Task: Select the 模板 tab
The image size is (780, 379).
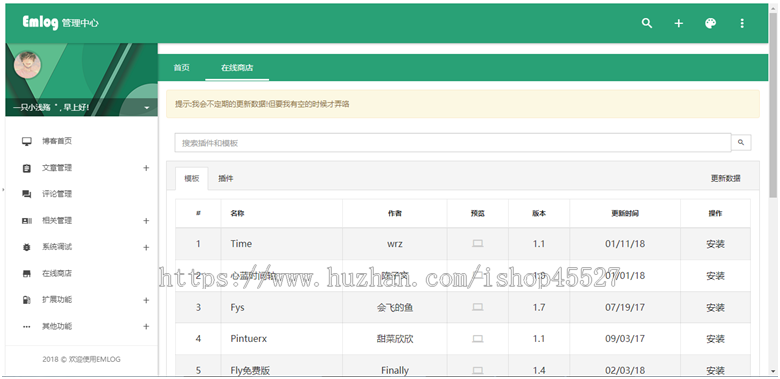Action: point(192,179)
